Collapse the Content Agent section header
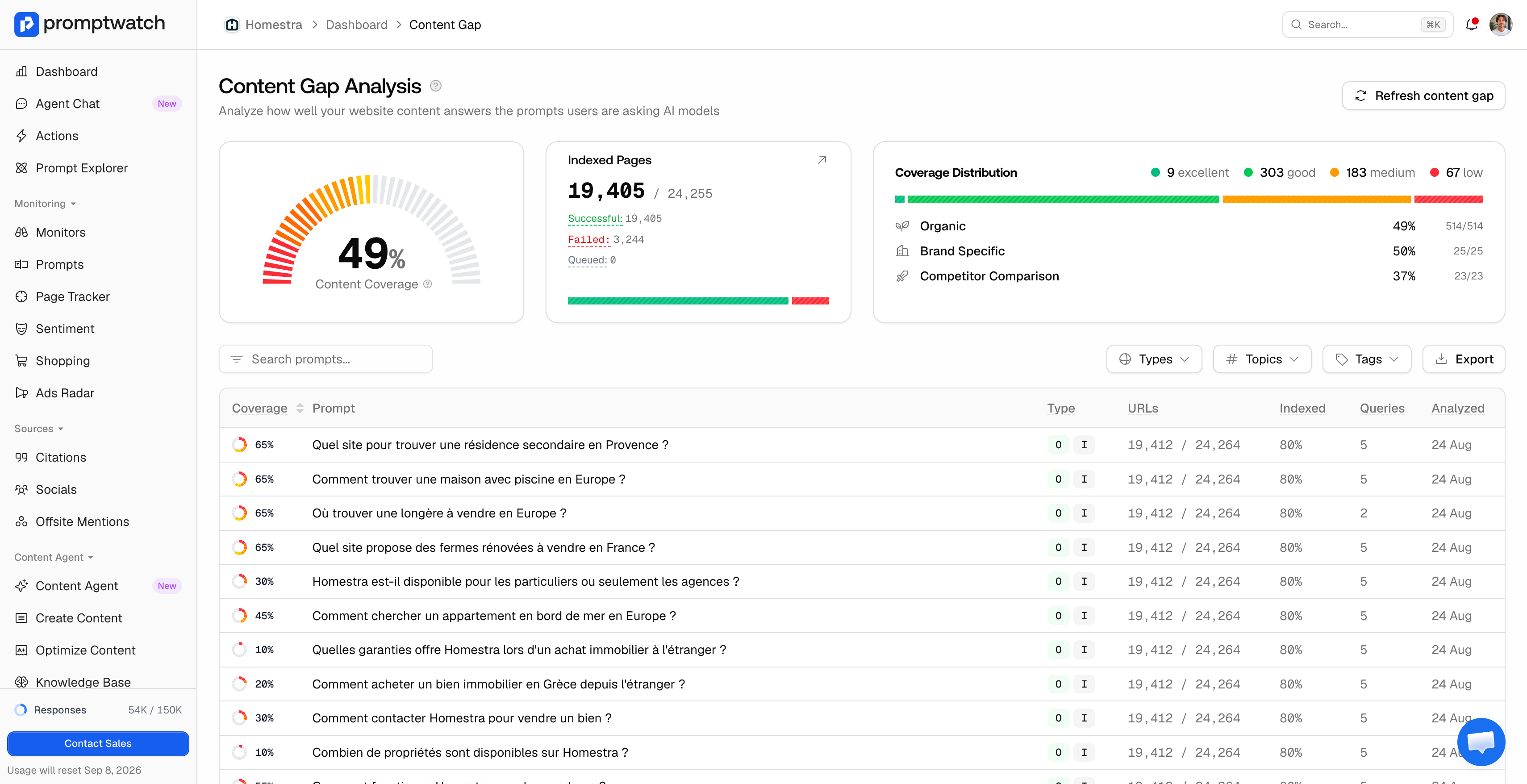1527x784 pixels. pos(54,557)
